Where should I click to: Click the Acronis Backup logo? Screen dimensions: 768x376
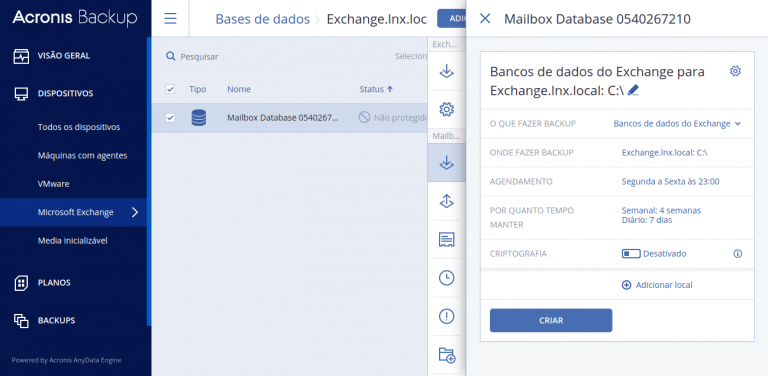coord(74,19)
